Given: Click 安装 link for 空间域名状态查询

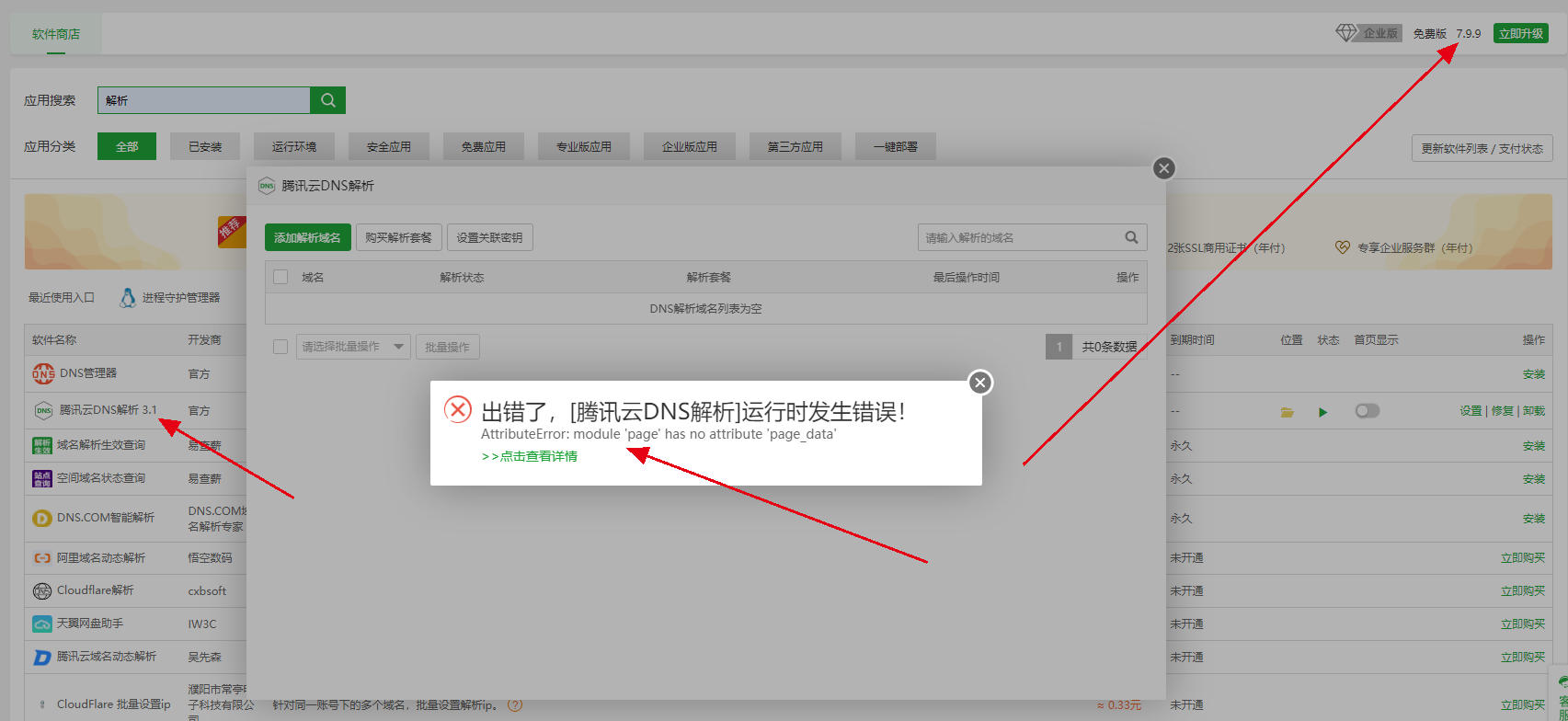Looking at the screenshot, I should point(1534,479).
